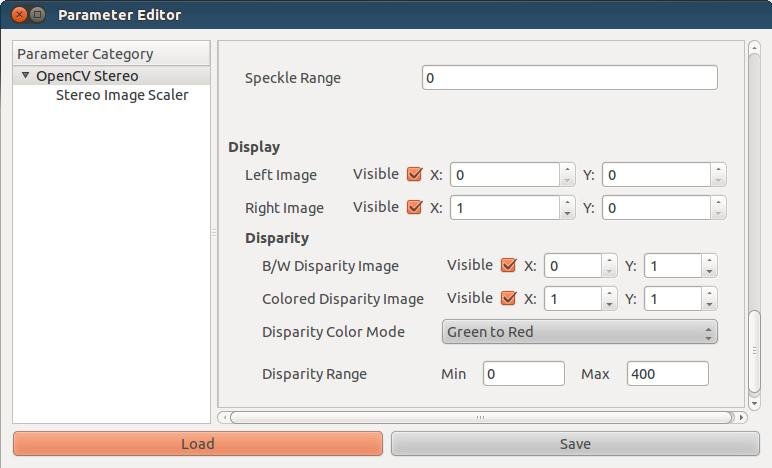Click the Load button
The image size is (772, 468).
198,443
